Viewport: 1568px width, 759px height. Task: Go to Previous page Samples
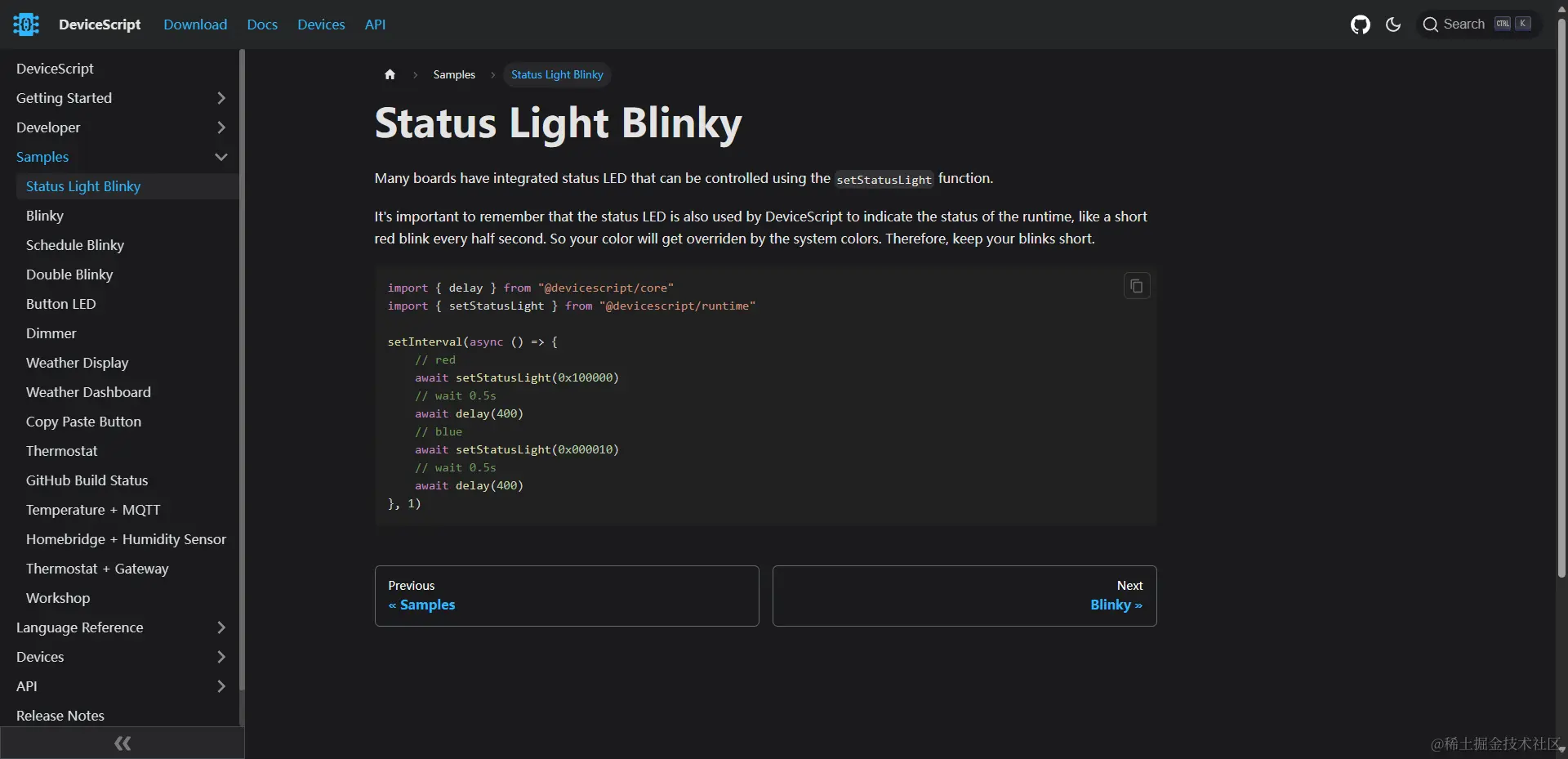pos(567,596)
